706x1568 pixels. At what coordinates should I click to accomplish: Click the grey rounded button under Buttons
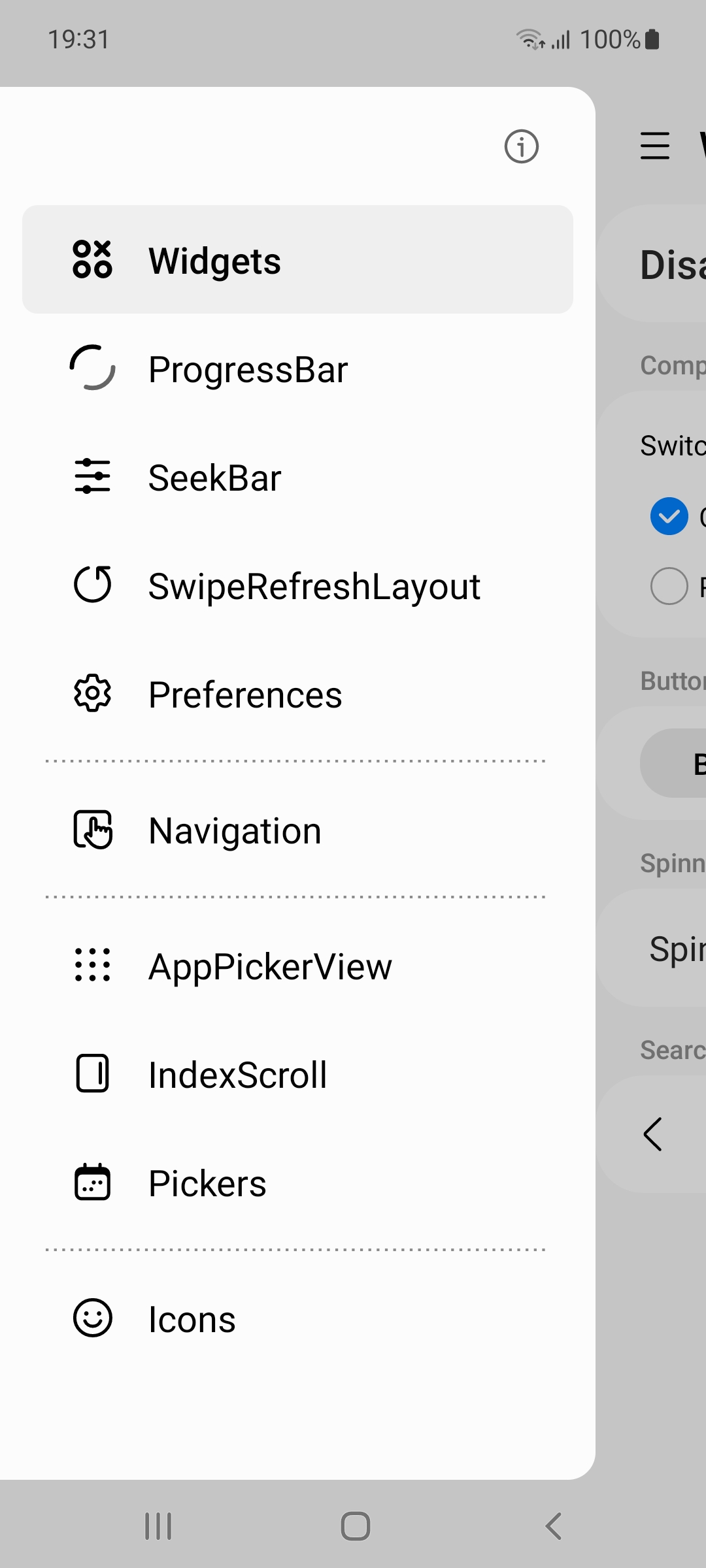tap(673, 763)
